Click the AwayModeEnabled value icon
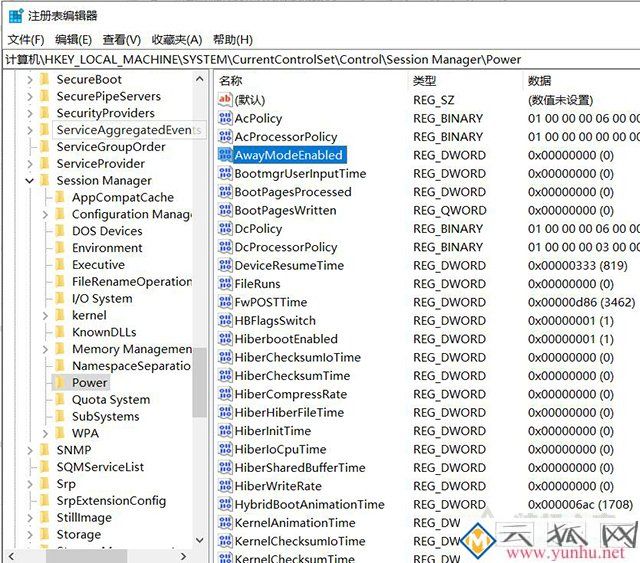The width and height of the screenshot is (640, 563). [225, 155]
